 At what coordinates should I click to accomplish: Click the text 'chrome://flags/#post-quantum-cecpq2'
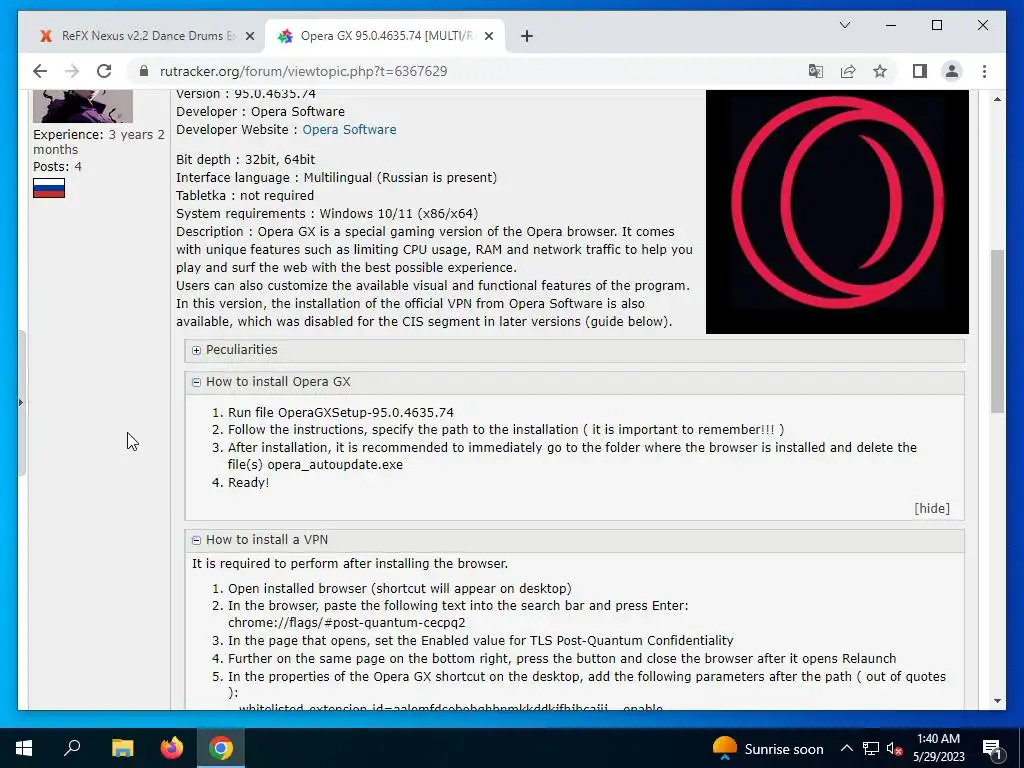[347, 623]
